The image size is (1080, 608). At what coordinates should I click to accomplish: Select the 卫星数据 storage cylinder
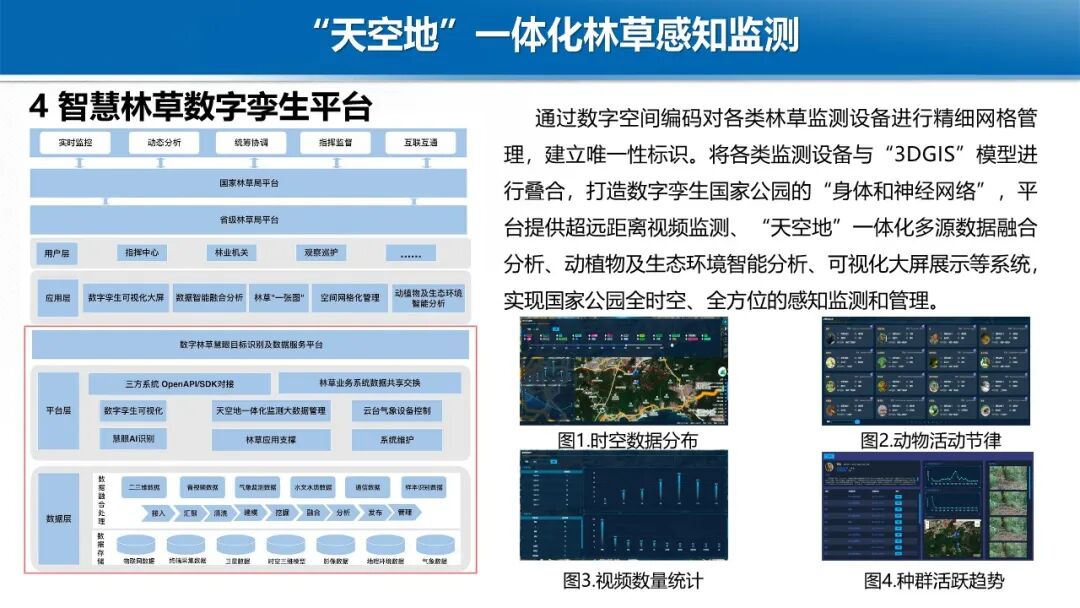[236, 544]
